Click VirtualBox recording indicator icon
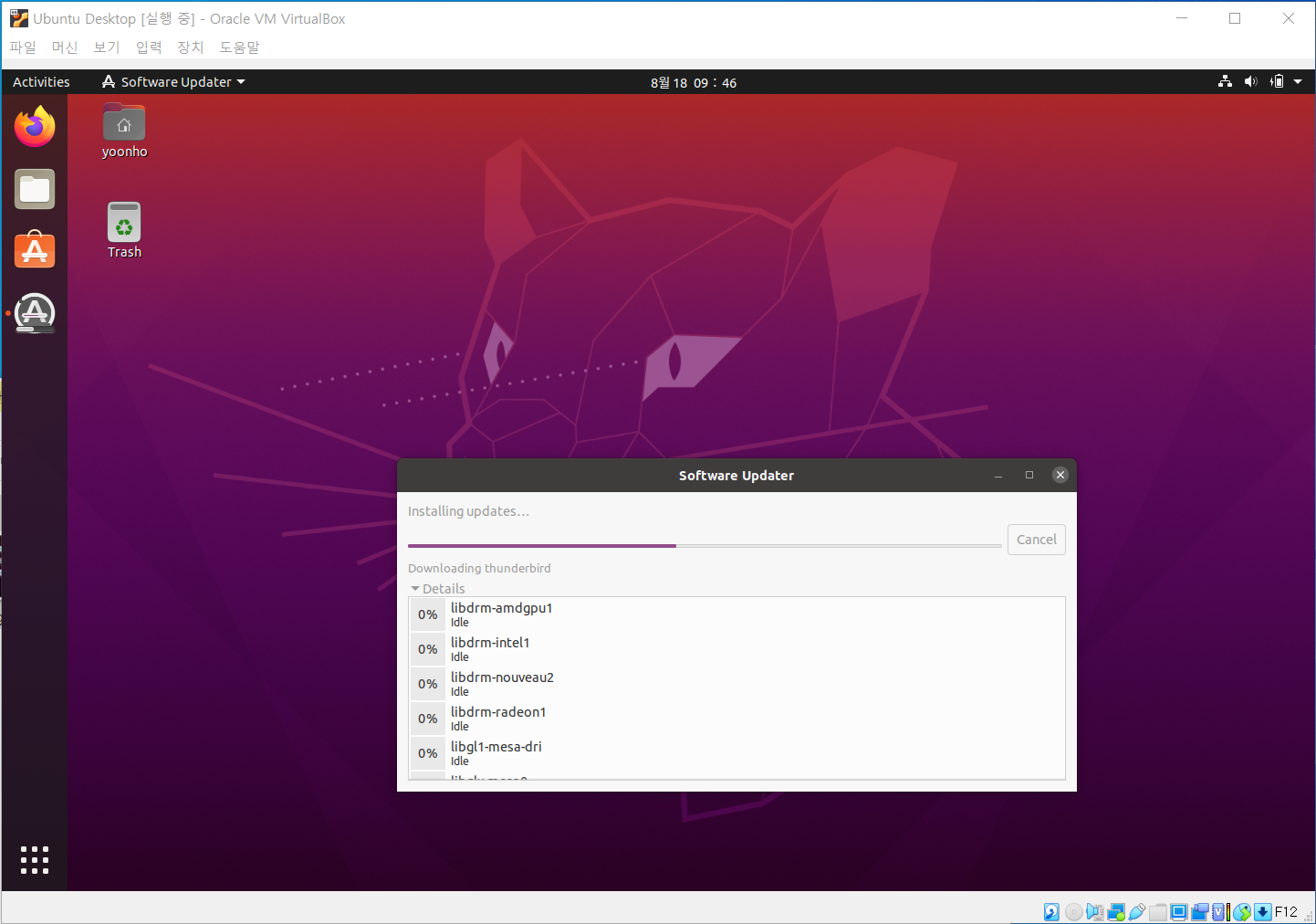Viewport: 1316px width, 924px height. (x=1199, y=912)
